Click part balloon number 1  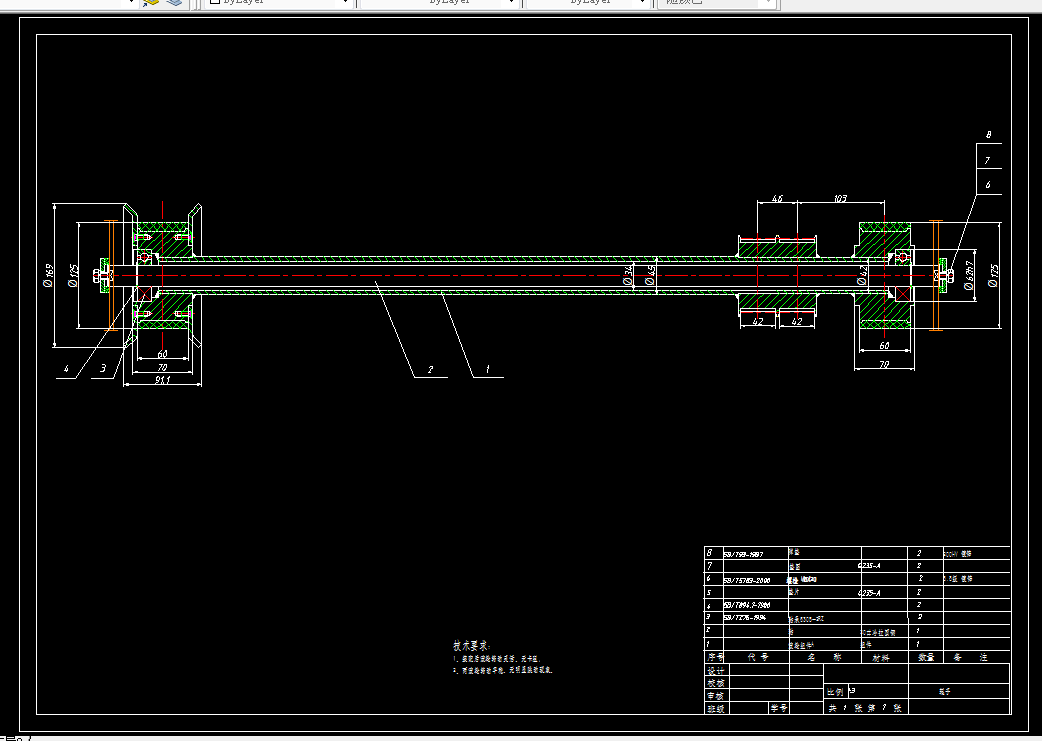click(487, 369)
